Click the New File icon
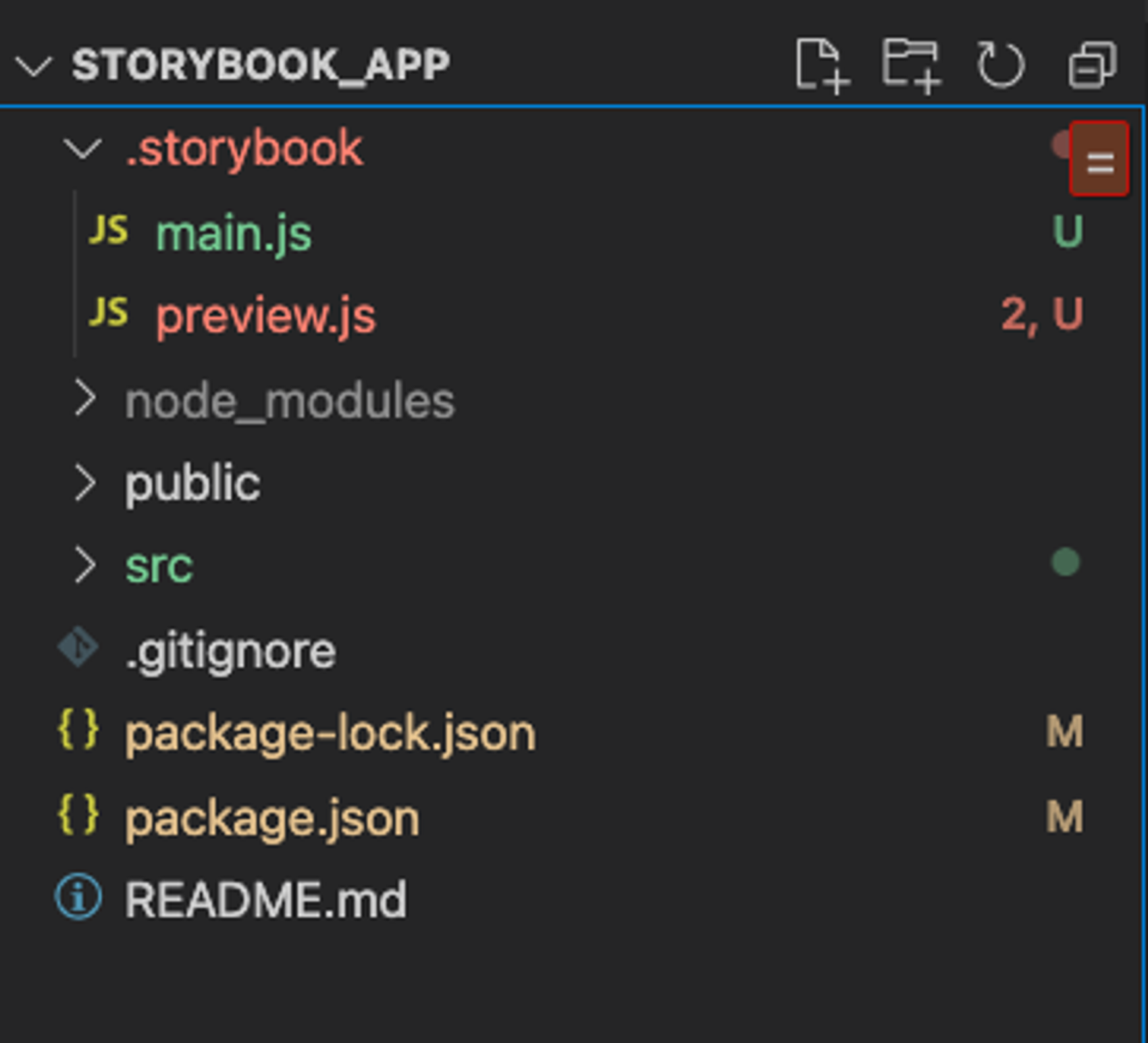Screen dimensions: 1148x1043 pyautogui.click(x=822, y=65)
